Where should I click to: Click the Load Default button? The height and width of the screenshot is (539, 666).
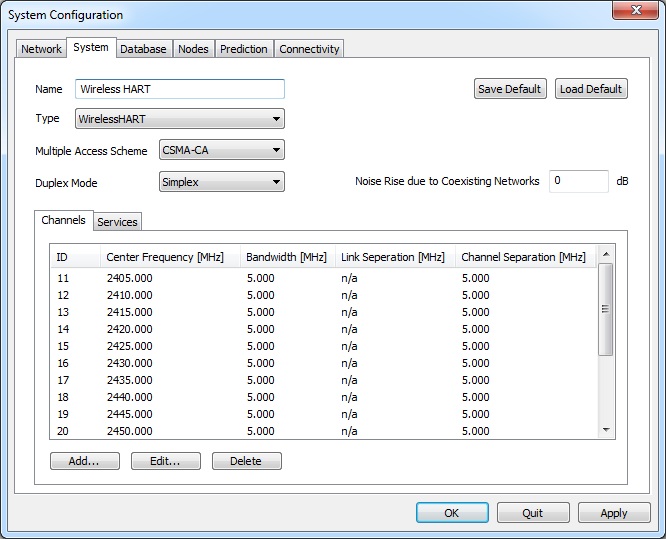click(590, 89)
